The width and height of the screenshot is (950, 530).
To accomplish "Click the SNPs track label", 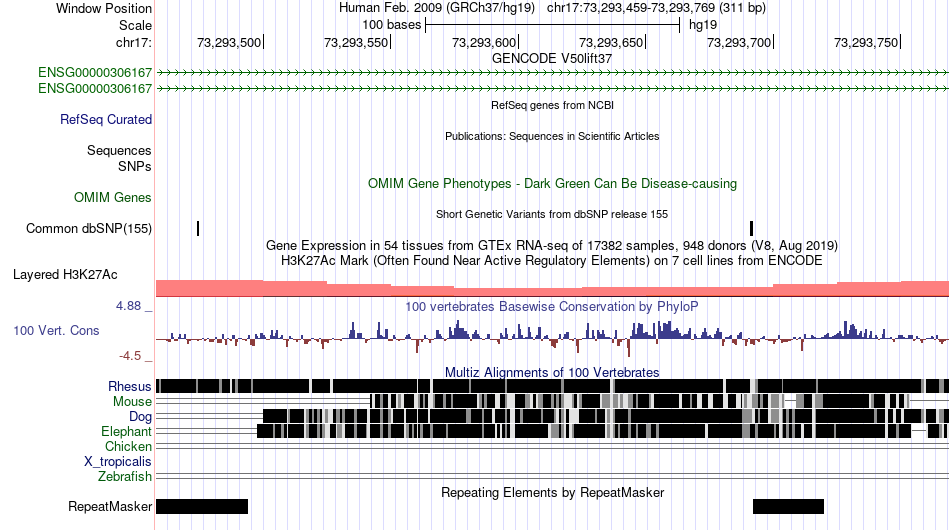I will click(x=135, y=166).
